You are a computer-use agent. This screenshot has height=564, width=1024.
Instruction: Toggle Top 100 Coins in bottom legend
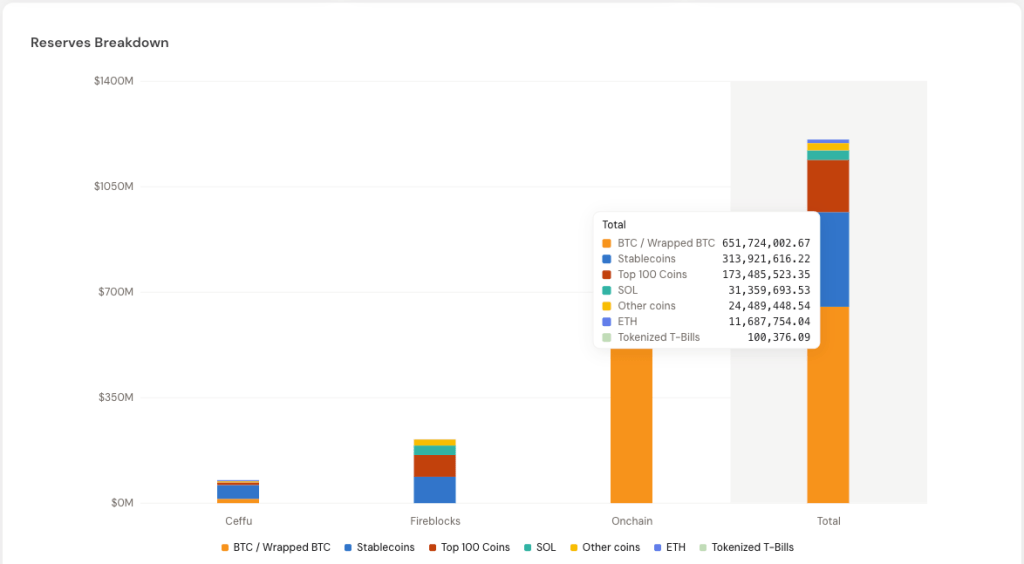[x=469, y=547]
